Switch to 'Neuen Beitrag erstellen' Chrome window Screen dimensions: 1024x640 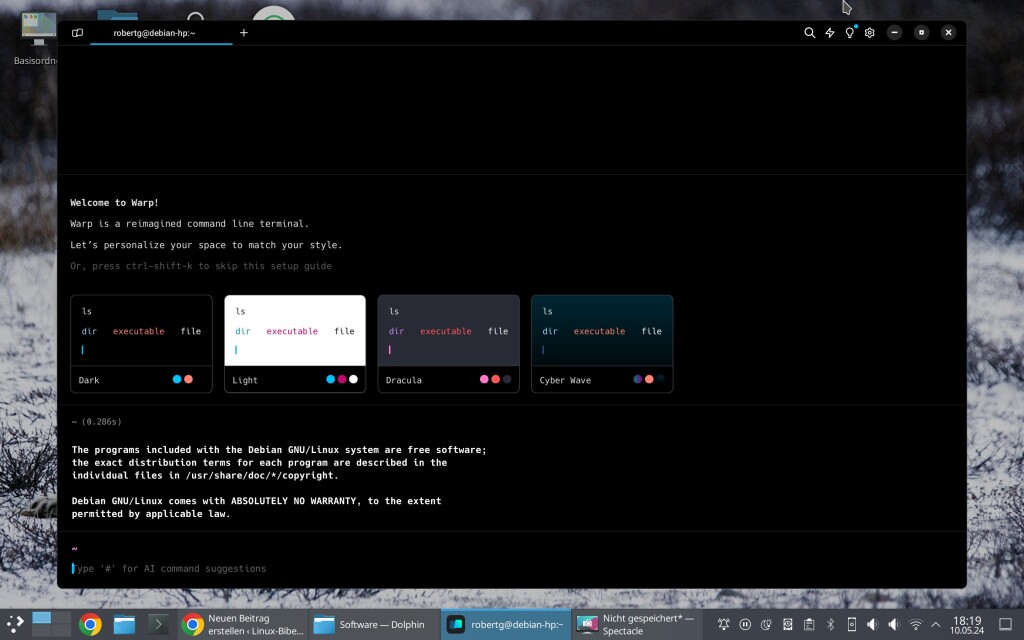click(242, 625)
